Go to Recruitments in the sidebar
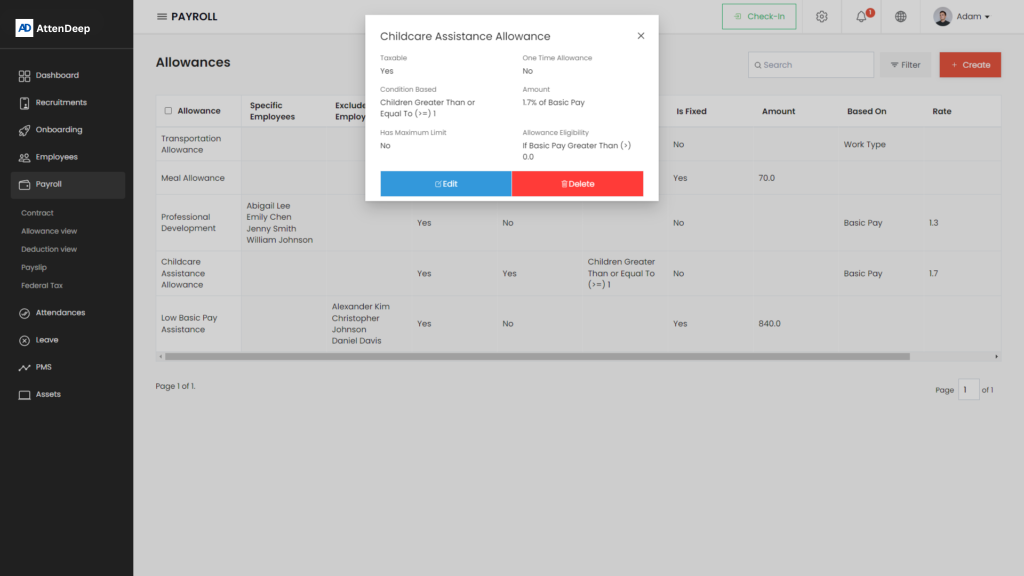This screenshot has width=1024, height=576. (61, 103)
